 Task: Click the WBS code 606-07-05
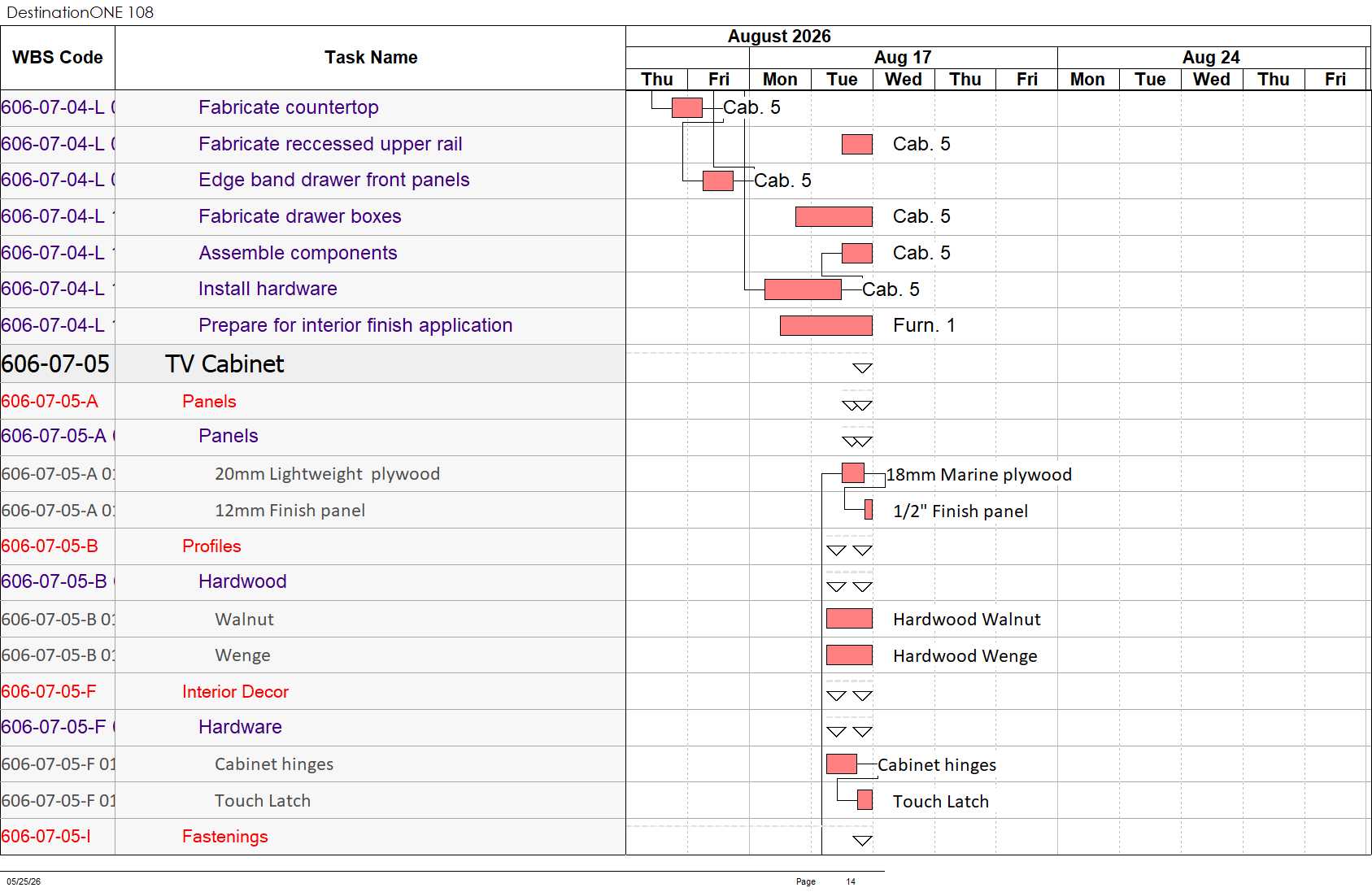tap(55, 364)
